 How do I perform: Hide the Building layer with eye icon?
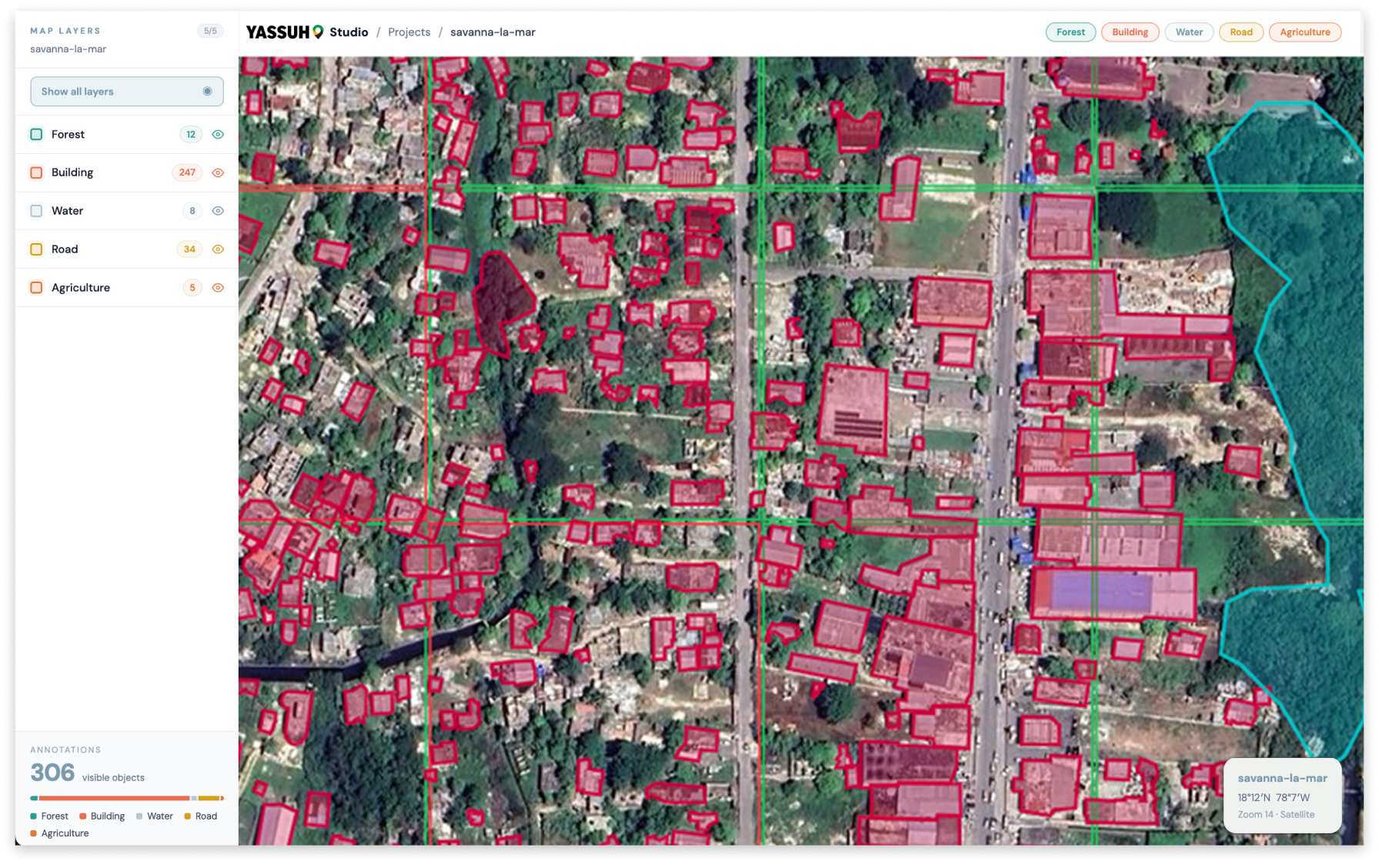pos(218,173)
